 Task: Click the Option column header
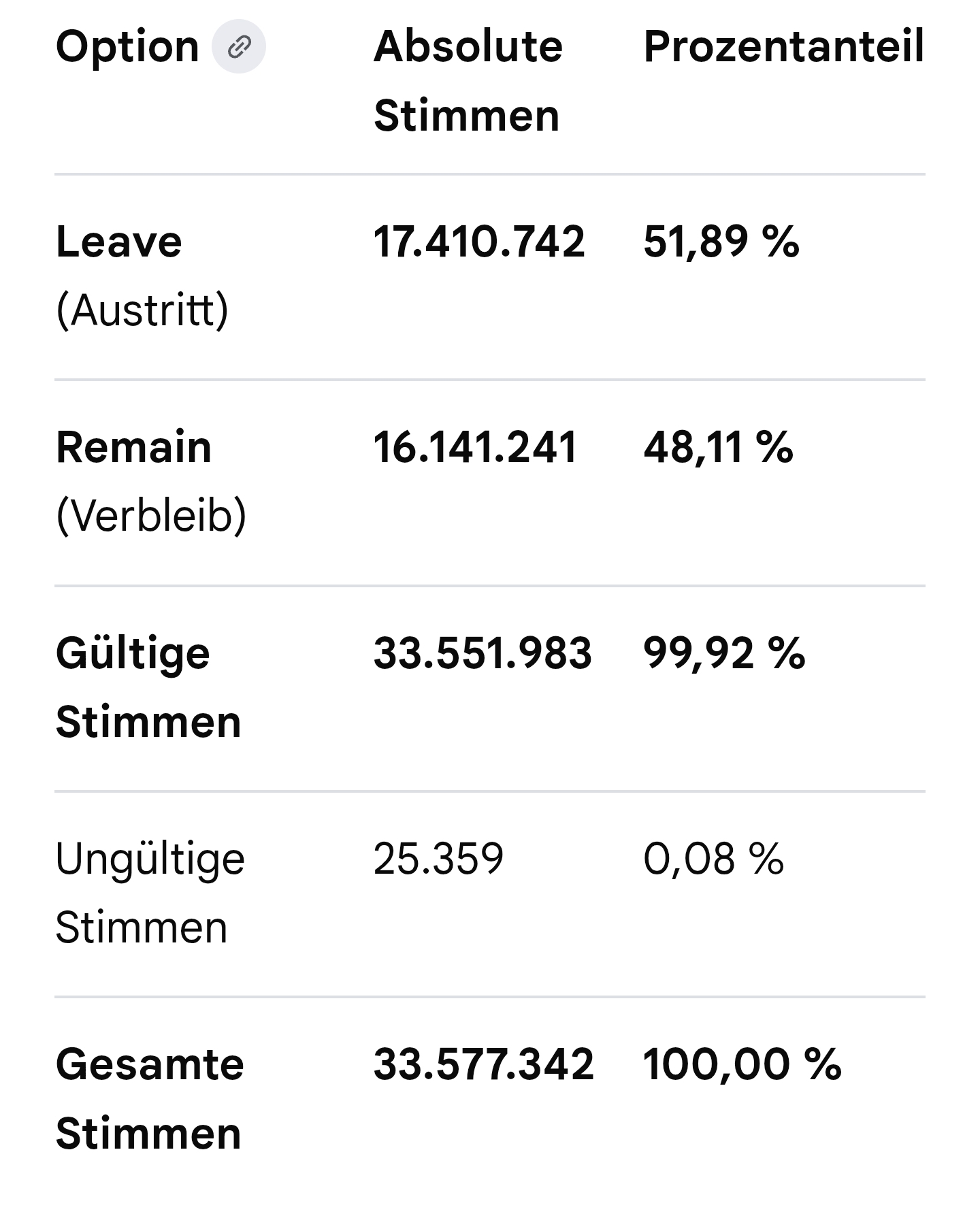127,47
